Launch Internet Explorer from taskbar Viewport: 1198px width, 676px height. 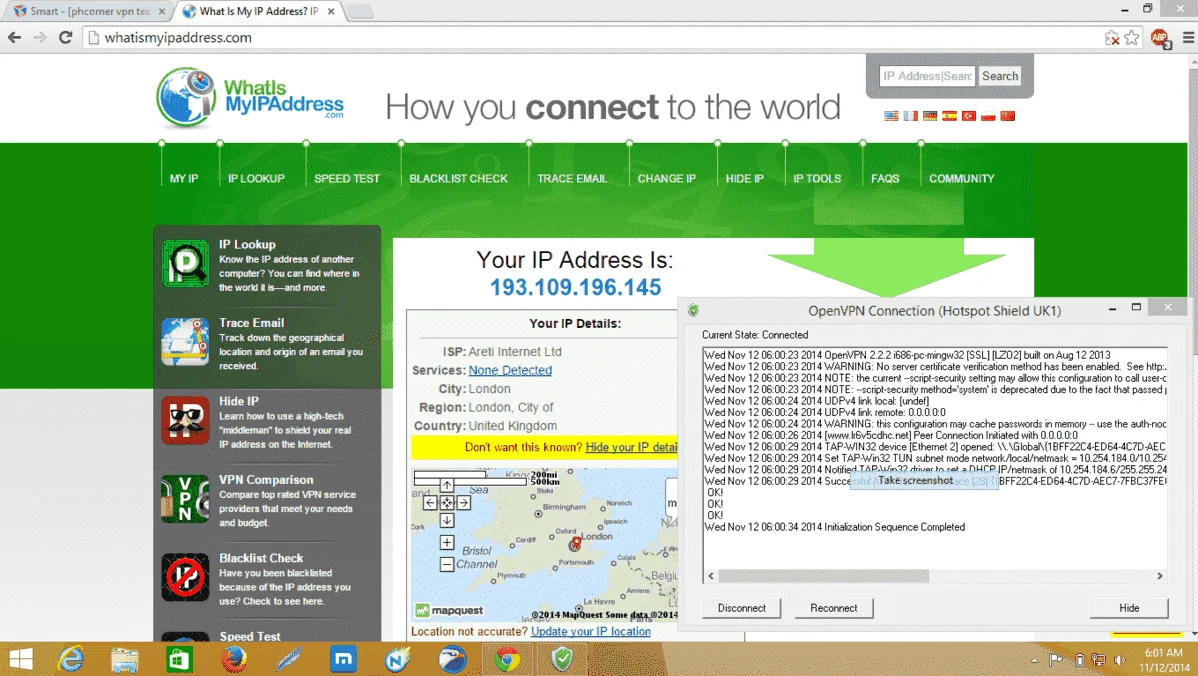(71, 659)
